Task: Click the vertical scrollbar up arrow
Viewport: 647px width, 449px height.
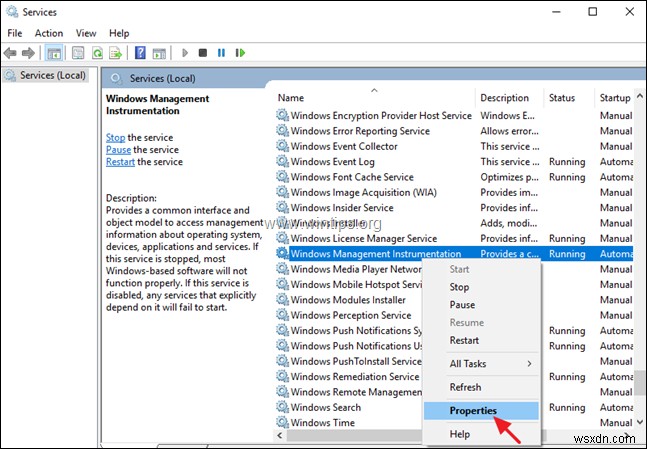Action: click(x=640, y=96)
